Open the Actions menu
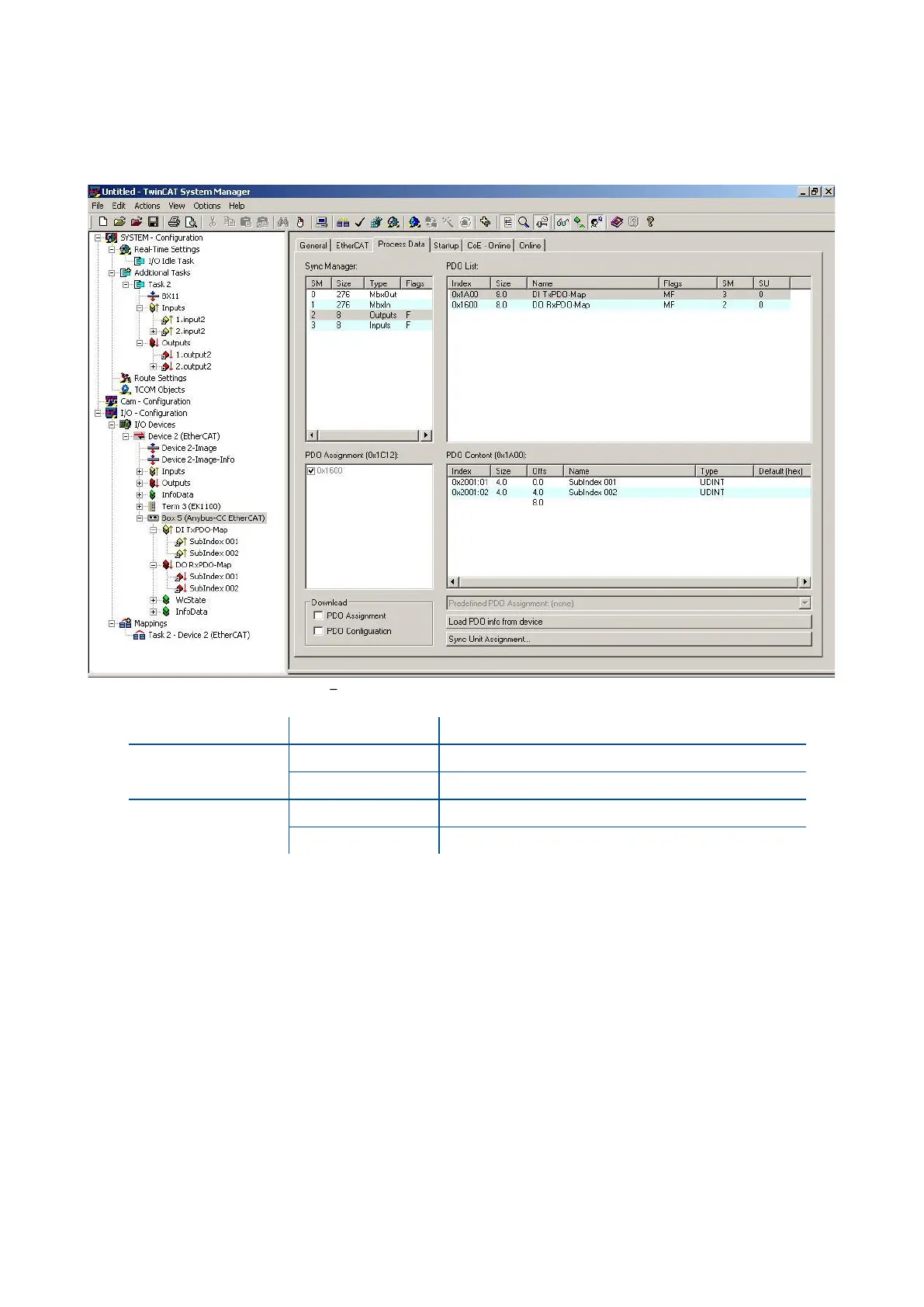This screenshot has width=924, height=1307. [x=147, y=206]
